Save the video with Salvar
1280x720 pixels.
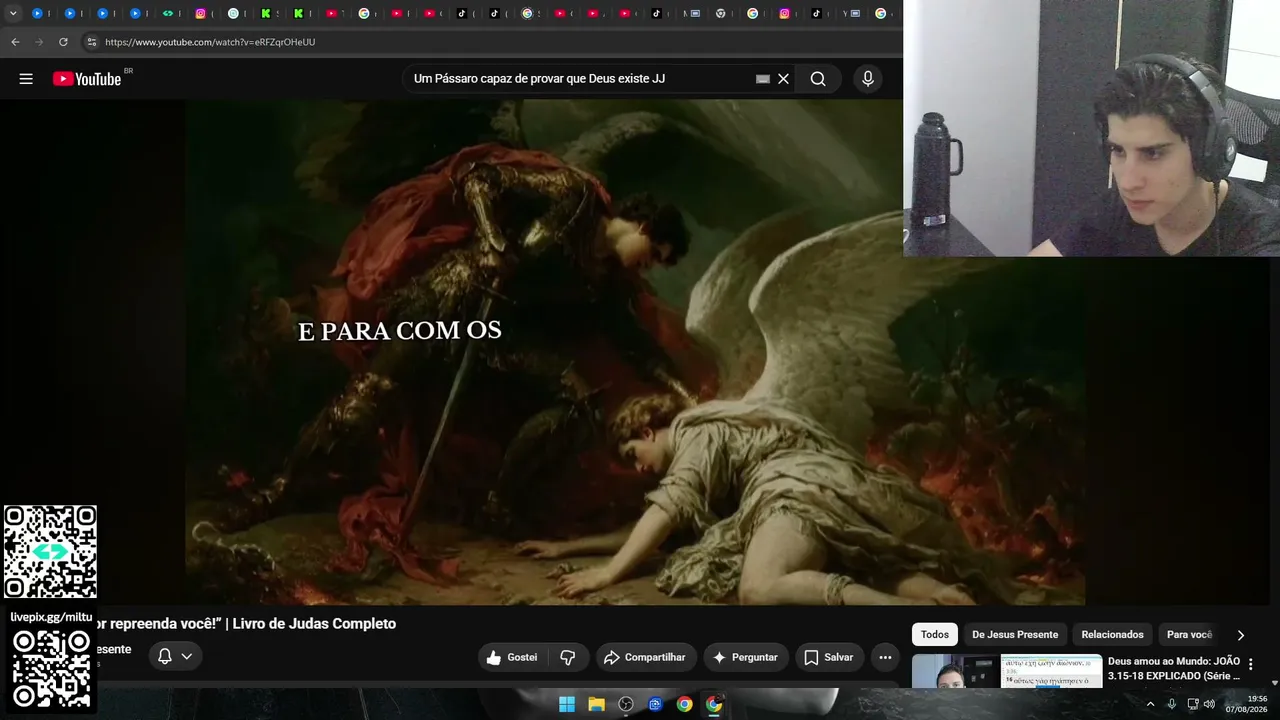coord(829,657)
